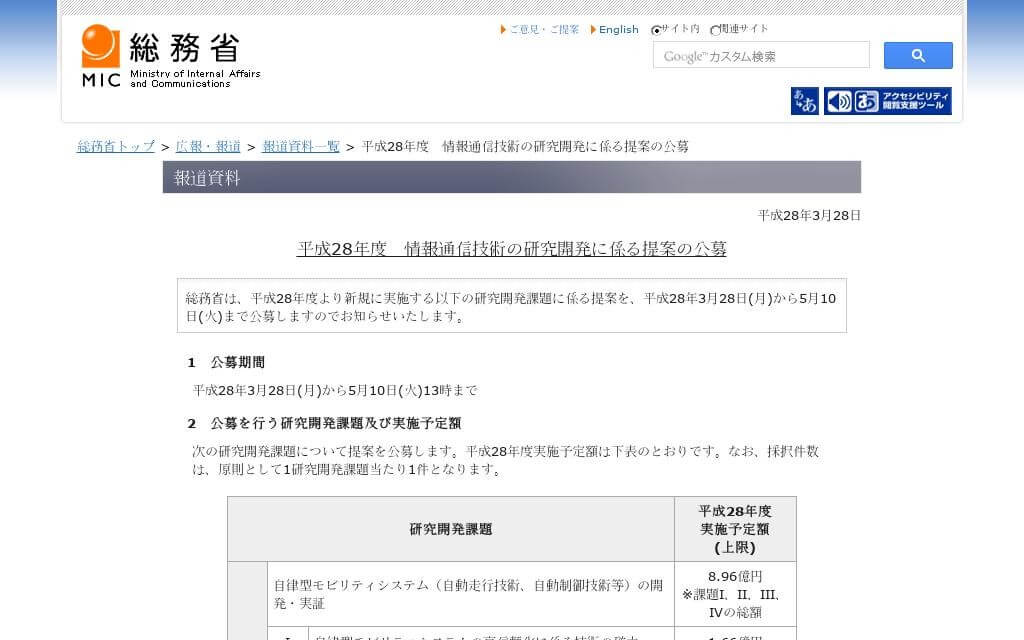Click the 8.96億円 budget cell

pyautogui.click(x=735, y=577)
